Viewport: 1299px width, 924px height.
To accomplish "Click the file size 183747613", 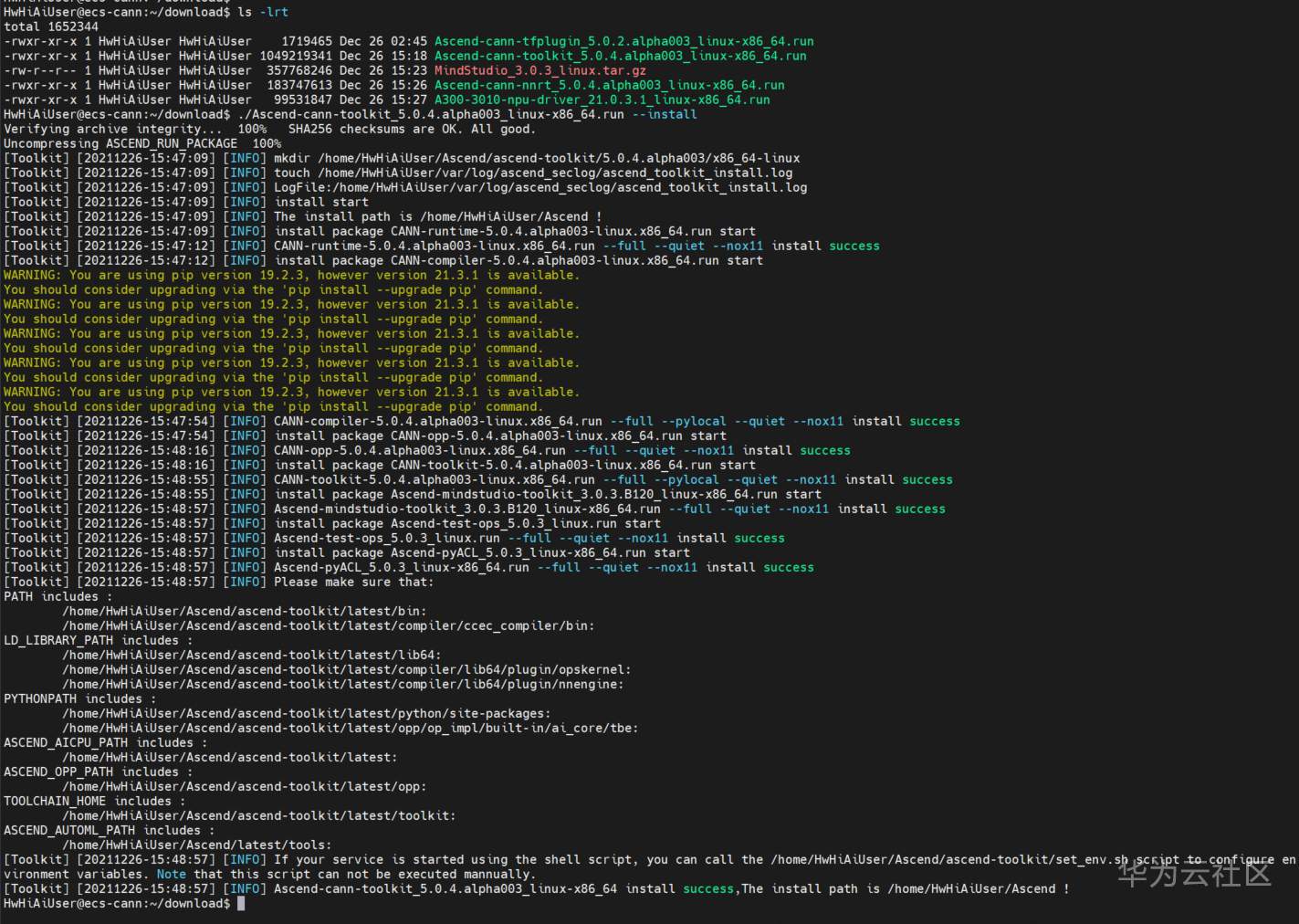I will point(299,85).
